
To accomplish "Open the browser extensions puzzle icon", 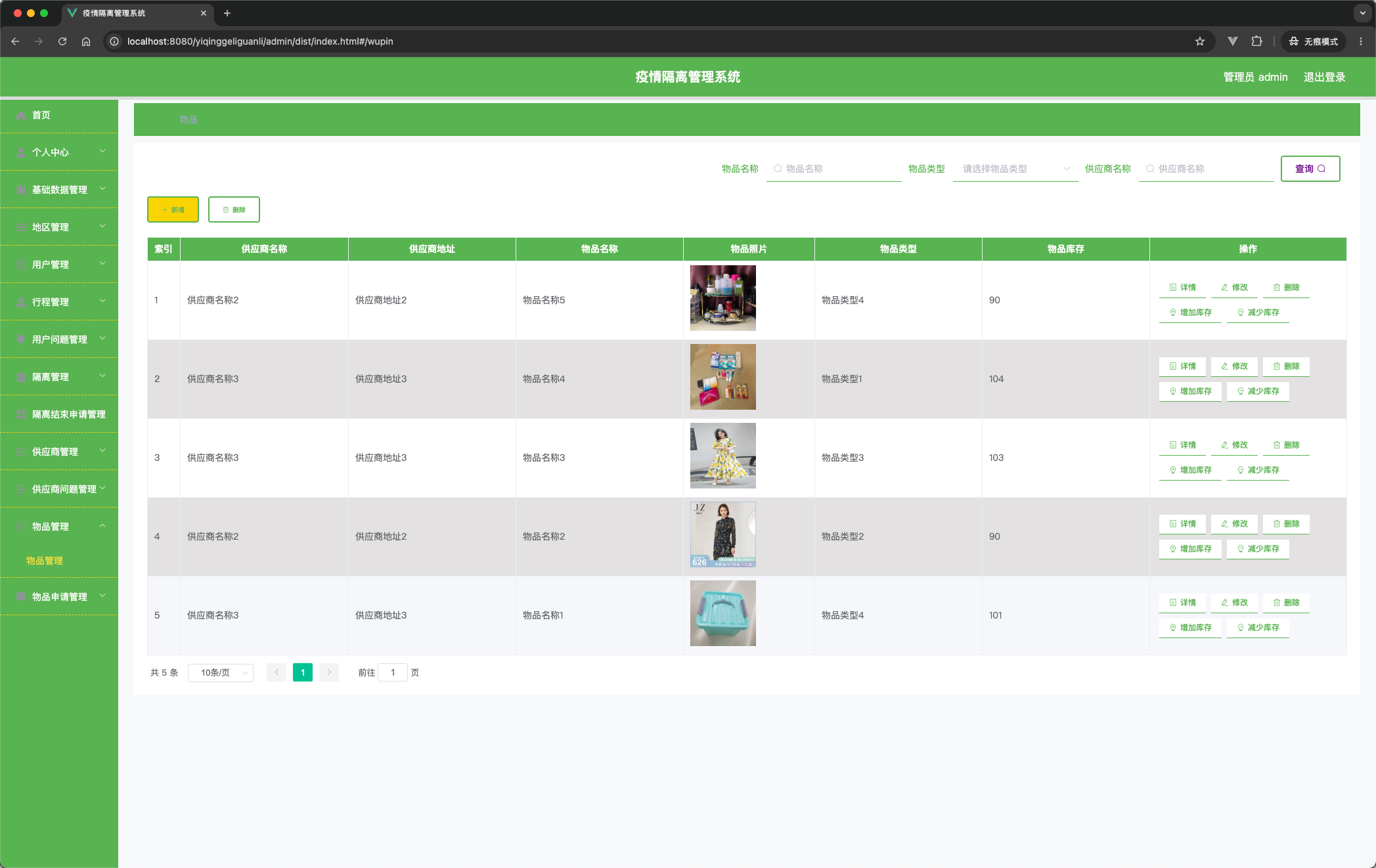I will pyautogui.click(x=1256, y=41).
